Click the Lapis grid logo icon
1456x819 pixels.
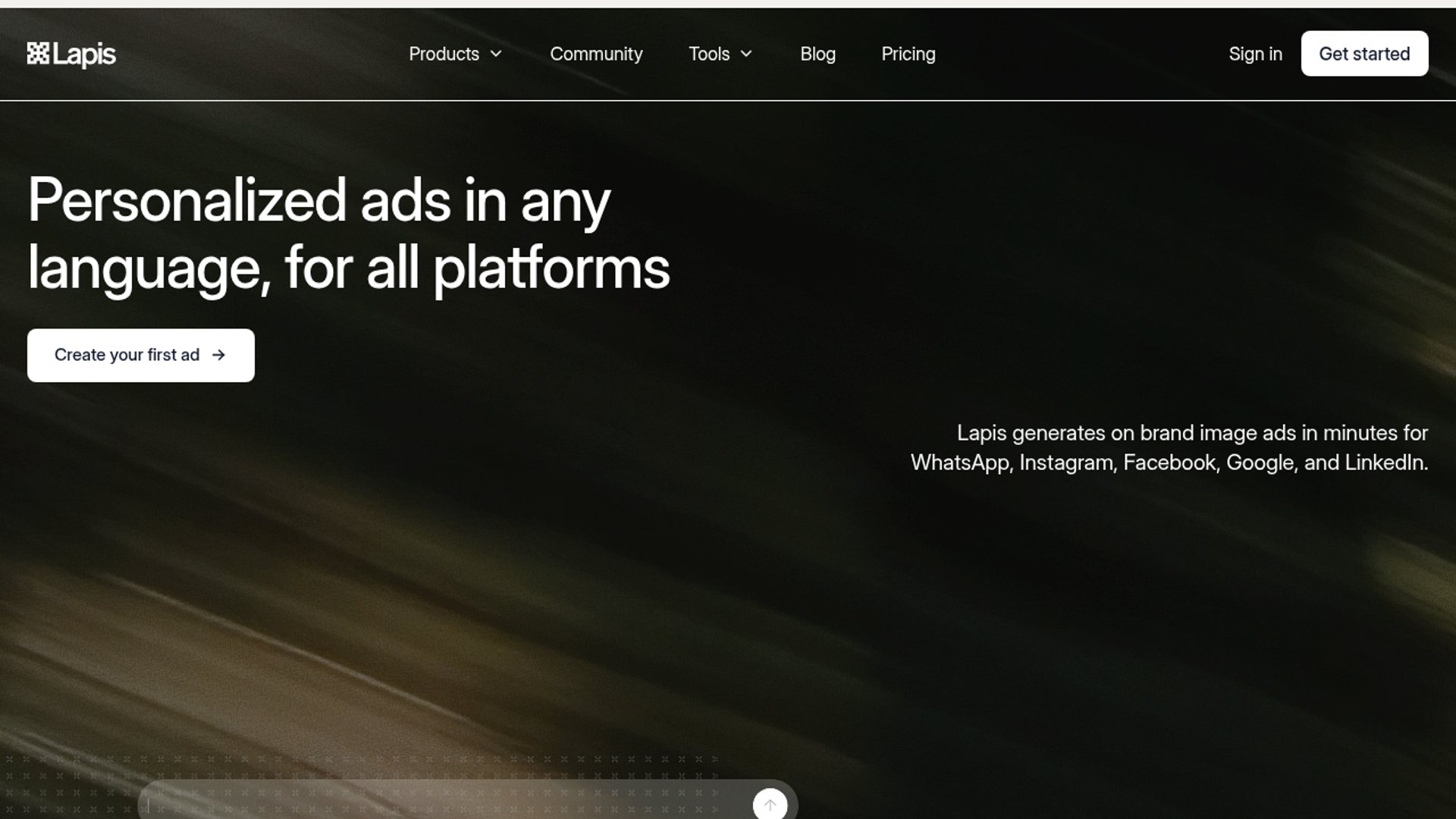coord(38,53)
